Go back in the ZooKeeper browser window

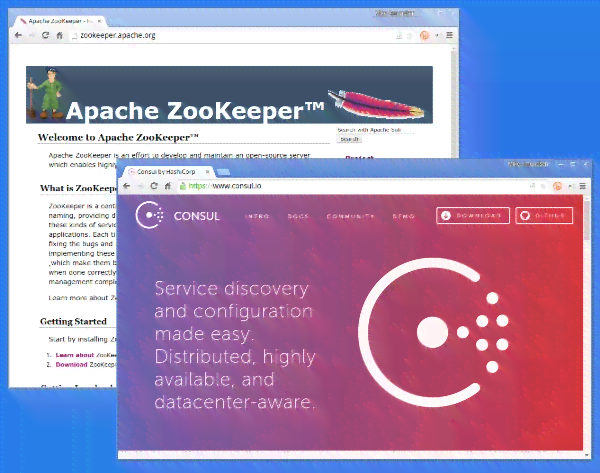click(x=18, y=35)
